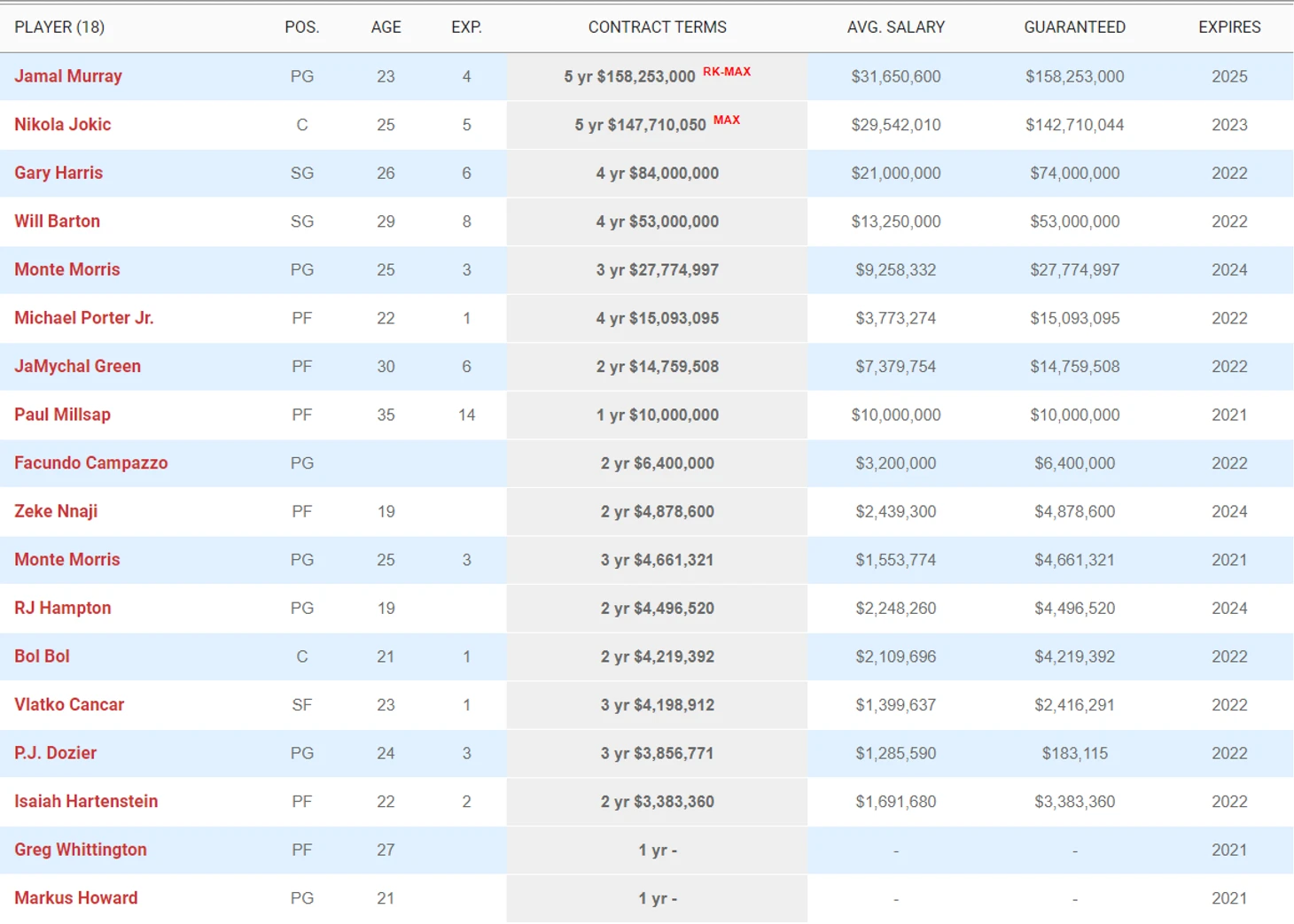Select Jokic's 5 yr $147,710,050 contract terms

(641, 125)
